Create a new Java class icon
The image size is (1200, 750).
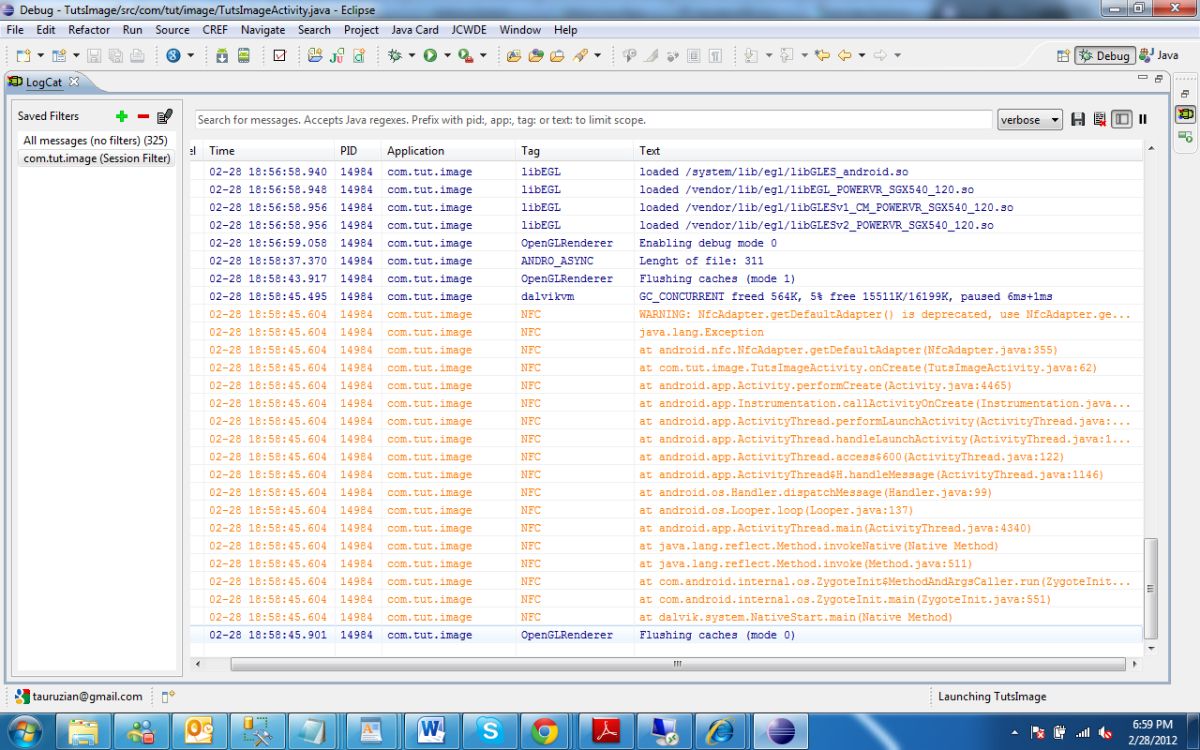coord(359,56)
